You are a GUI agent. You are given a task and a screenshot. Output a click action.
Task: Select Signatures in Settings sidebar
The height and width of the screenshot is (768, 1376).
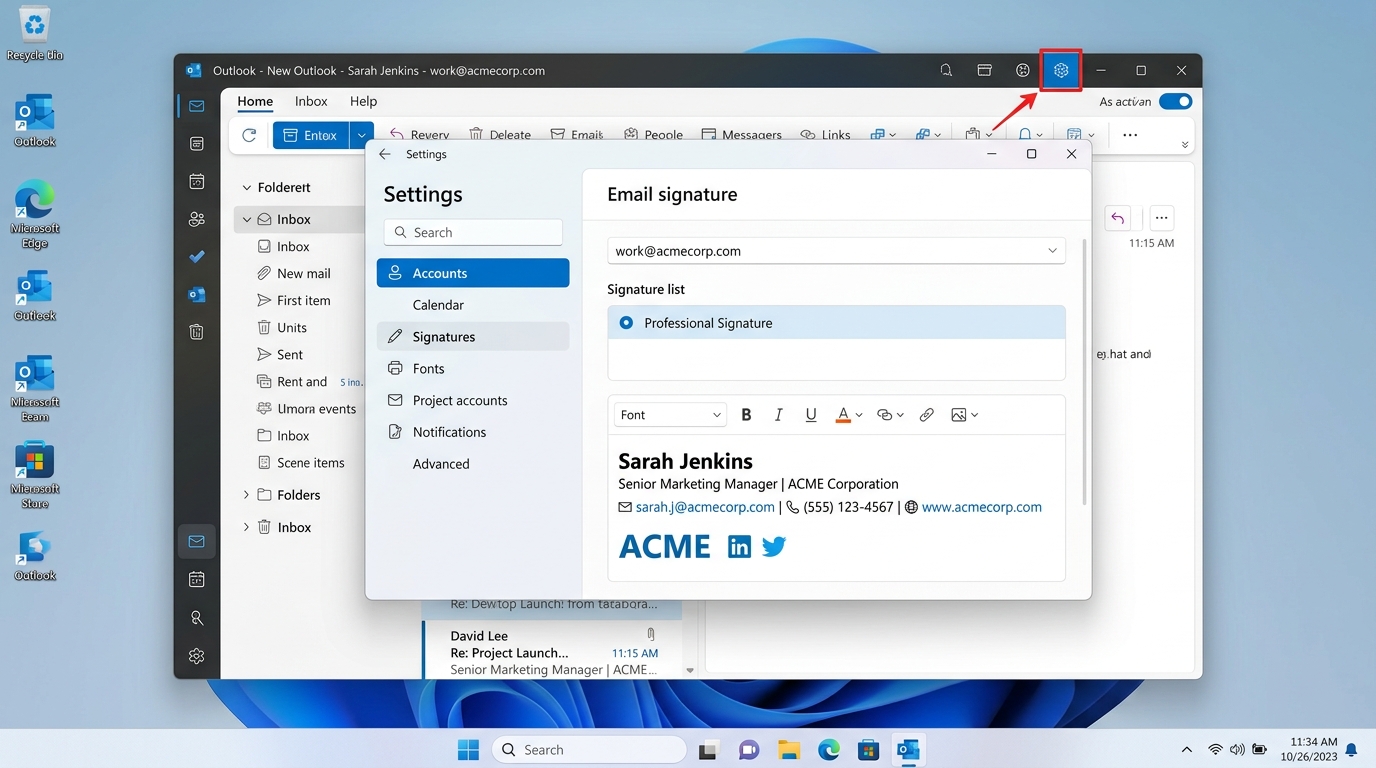(x=473, y=337)
